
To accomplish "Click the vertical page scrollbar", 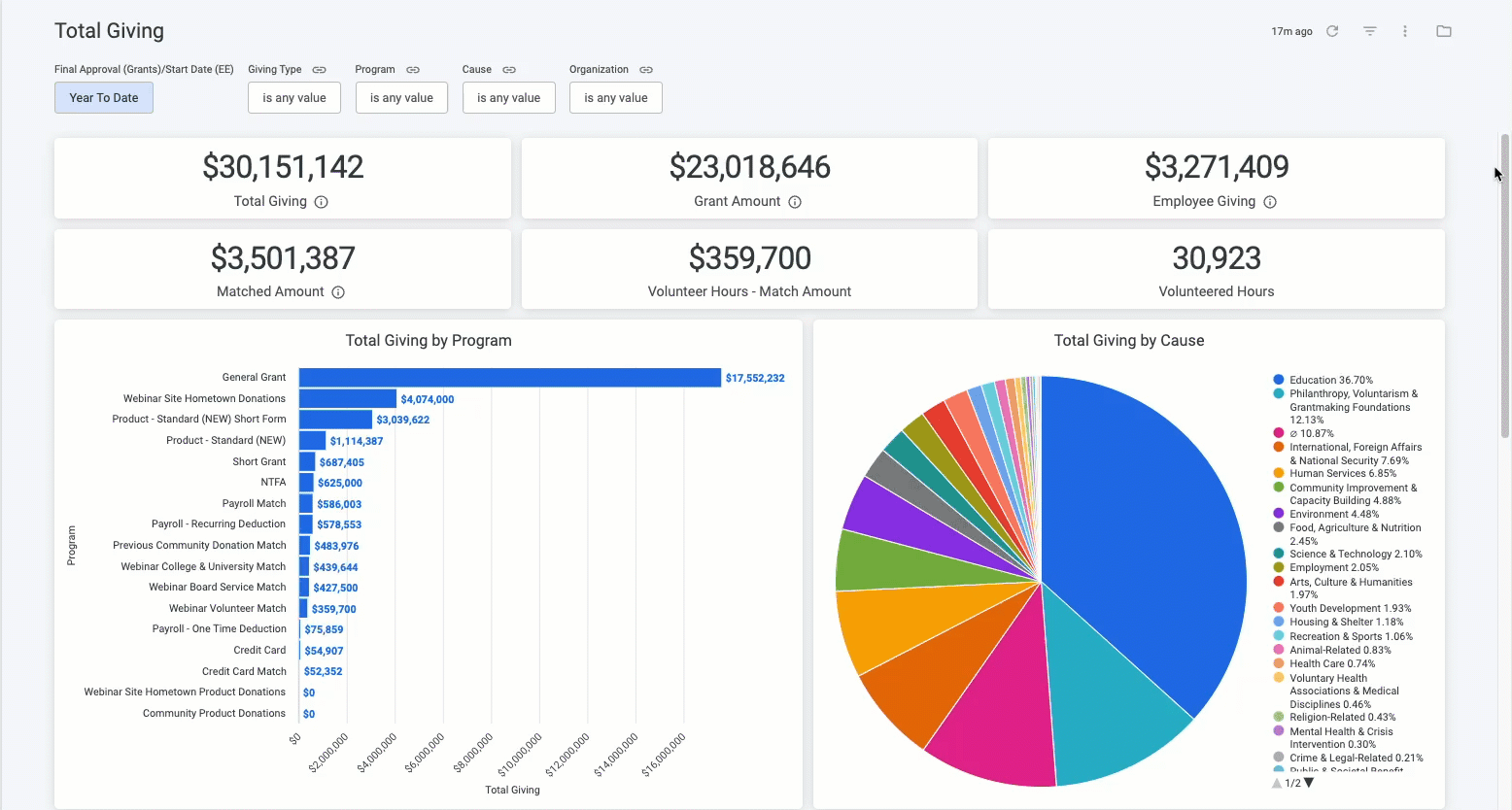I will pyautogui.click(x=1505, y=287).
